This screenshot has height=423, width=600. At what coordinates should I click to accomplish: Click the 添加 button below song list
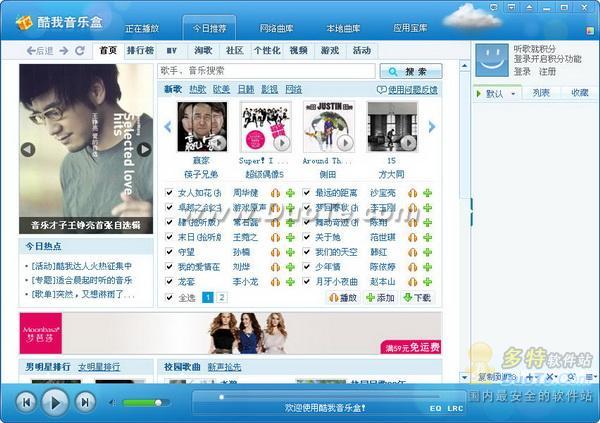coord(380,298)
